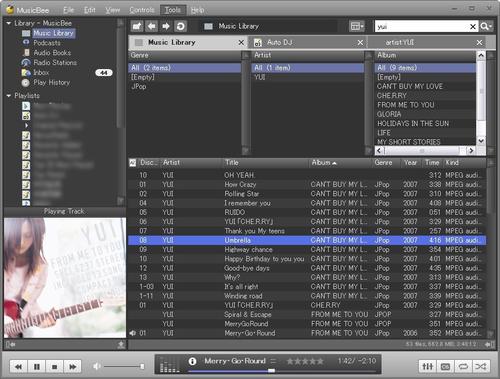Image resolution: width=500 pixels, height=379 pixels.
Task: Select GLORIA in the Album list
Action: point(425,114)
